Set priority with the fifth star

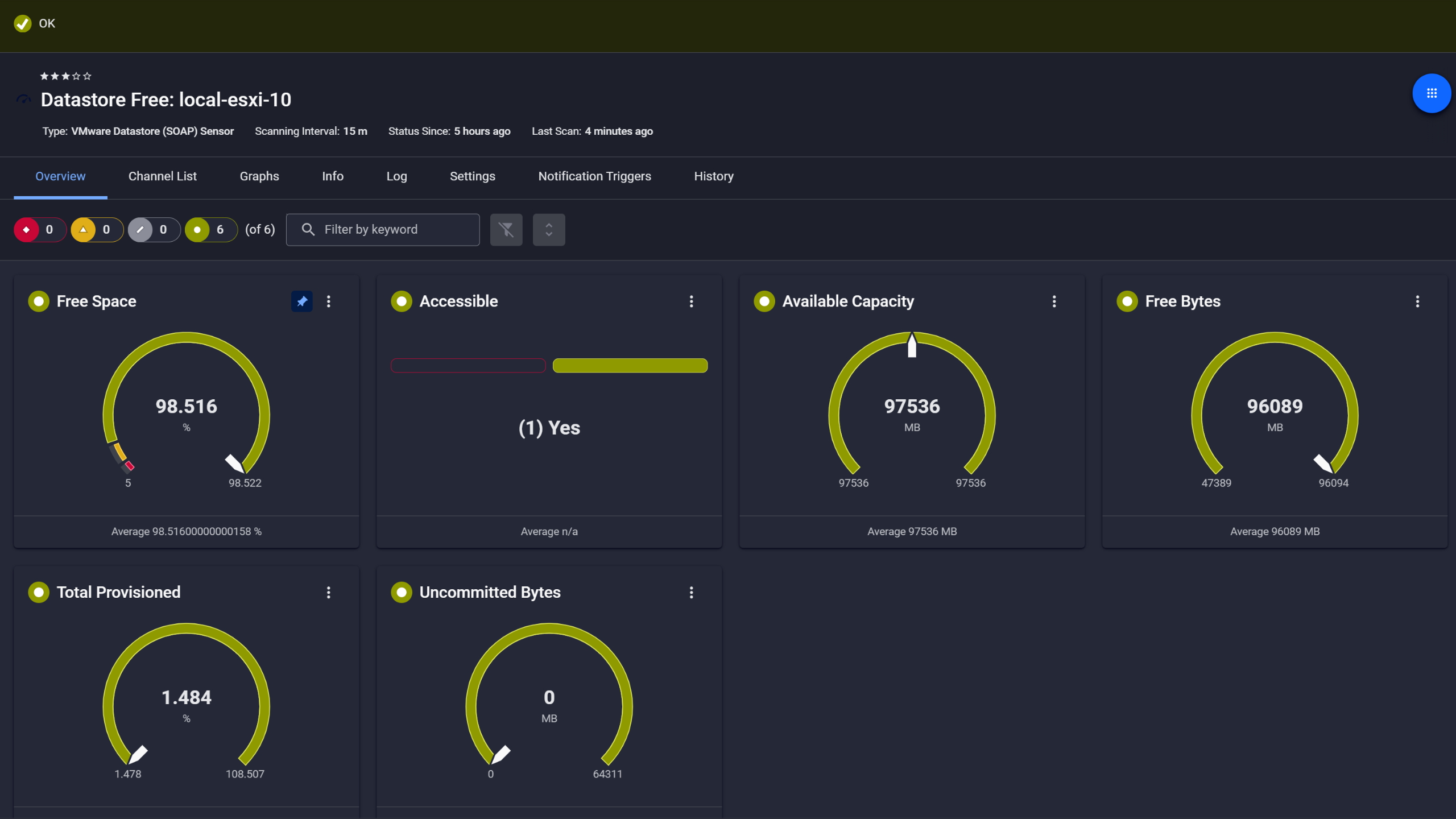click(87, 76)
